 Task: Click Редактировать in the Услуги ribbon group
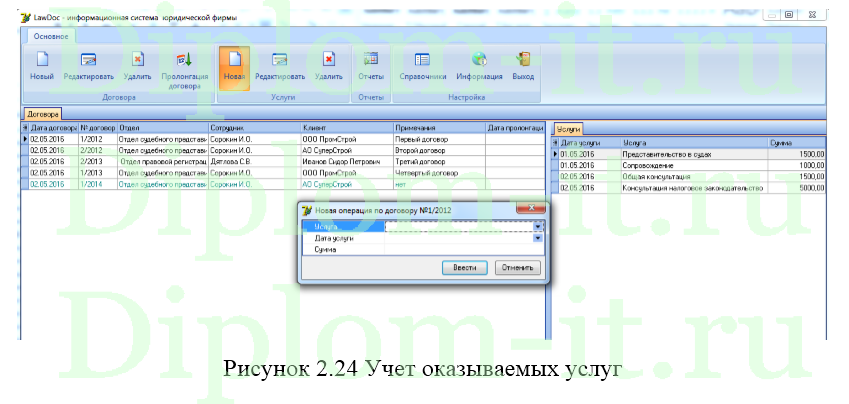pyautogui.click(x=280, y=66)
